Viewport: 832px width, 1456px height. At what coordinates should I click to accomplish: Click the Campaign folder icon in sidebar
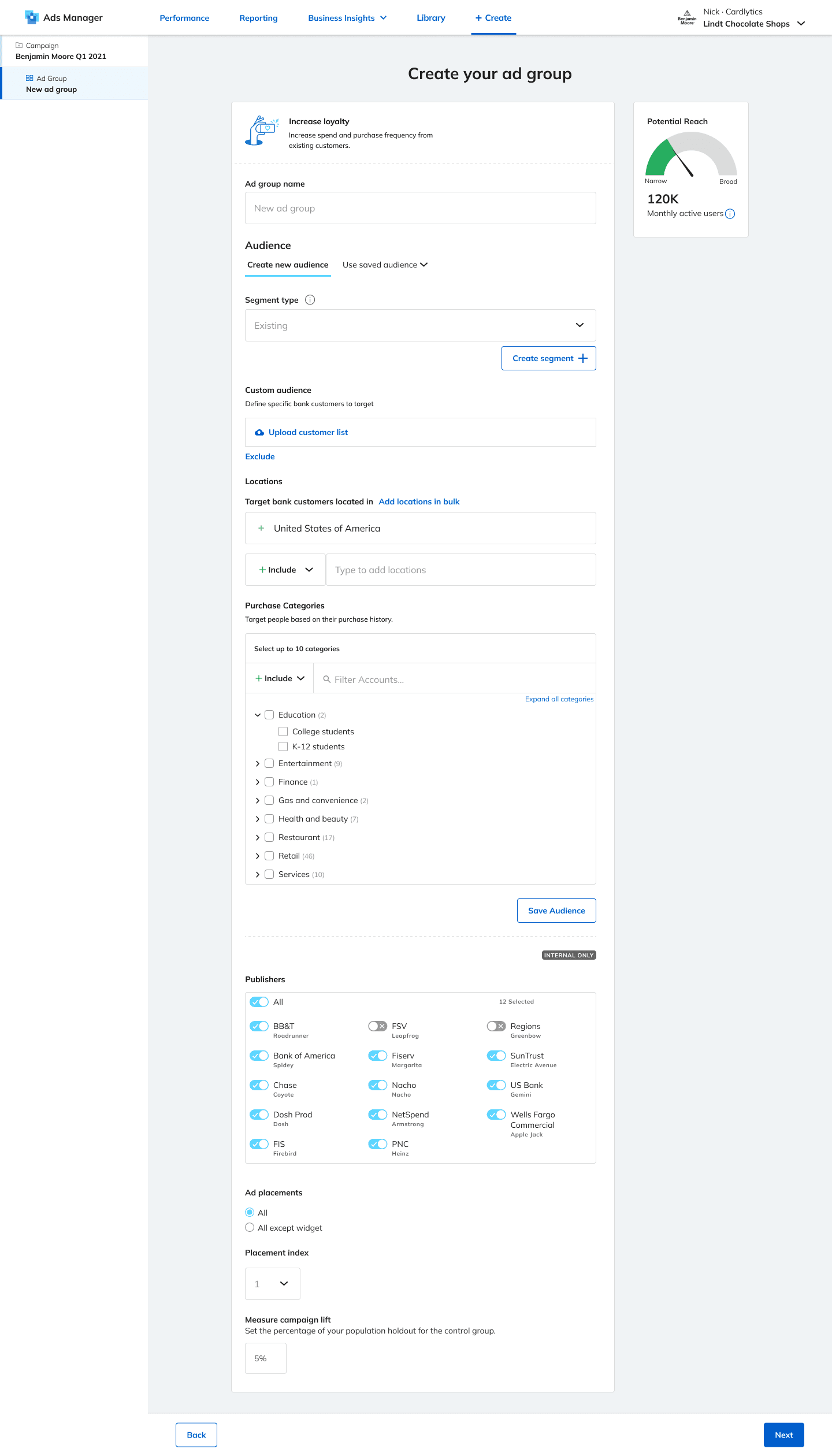click(x=19, y=45)
